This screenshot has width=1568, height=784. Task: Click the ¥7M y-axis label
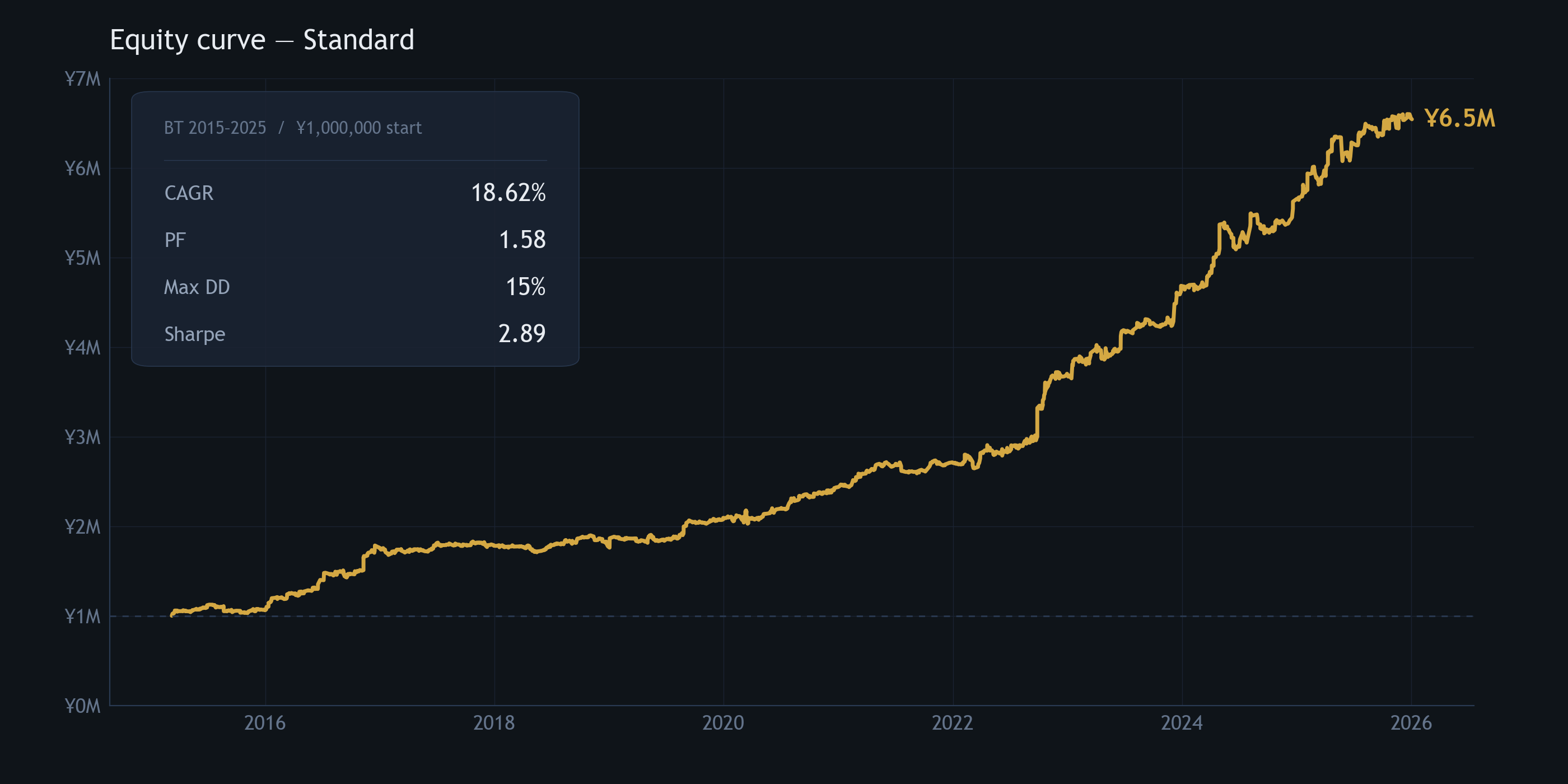(83, 79)
